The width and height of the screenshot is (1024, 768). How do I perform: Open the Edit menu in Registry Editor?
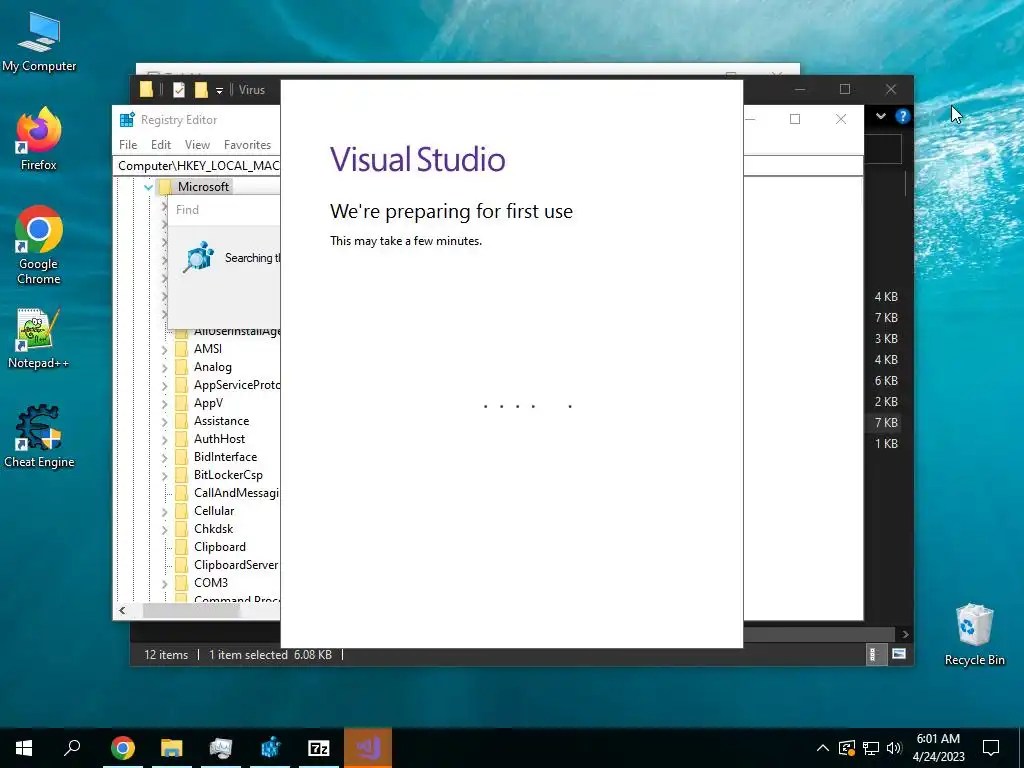click(161, 144)
